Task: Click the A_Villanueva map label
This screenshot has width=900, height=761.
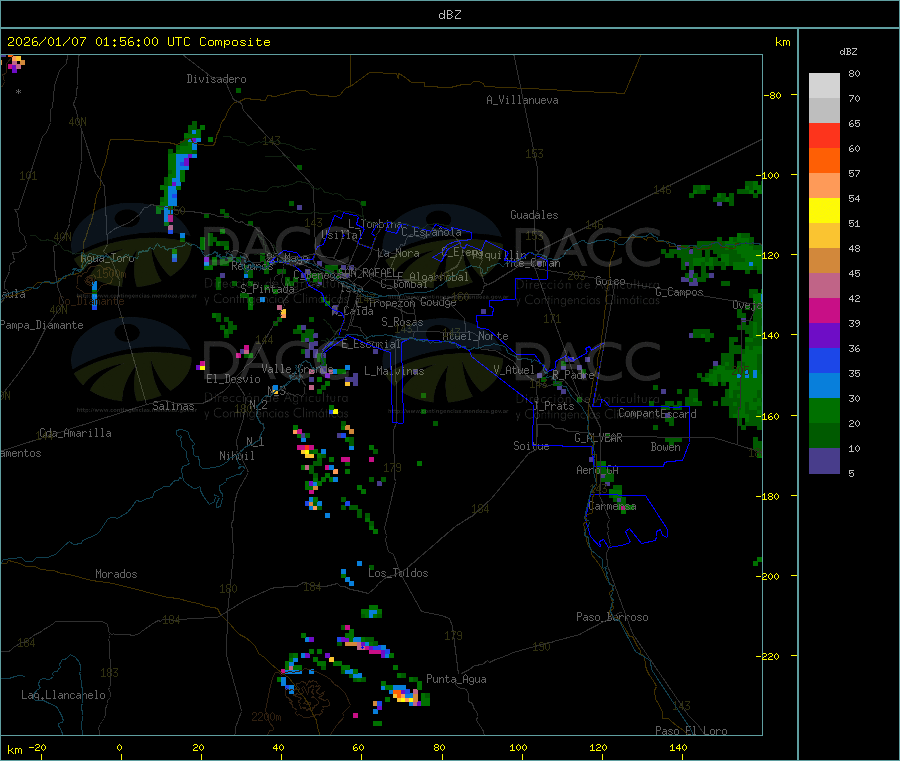Action: (x=522, y=100)
